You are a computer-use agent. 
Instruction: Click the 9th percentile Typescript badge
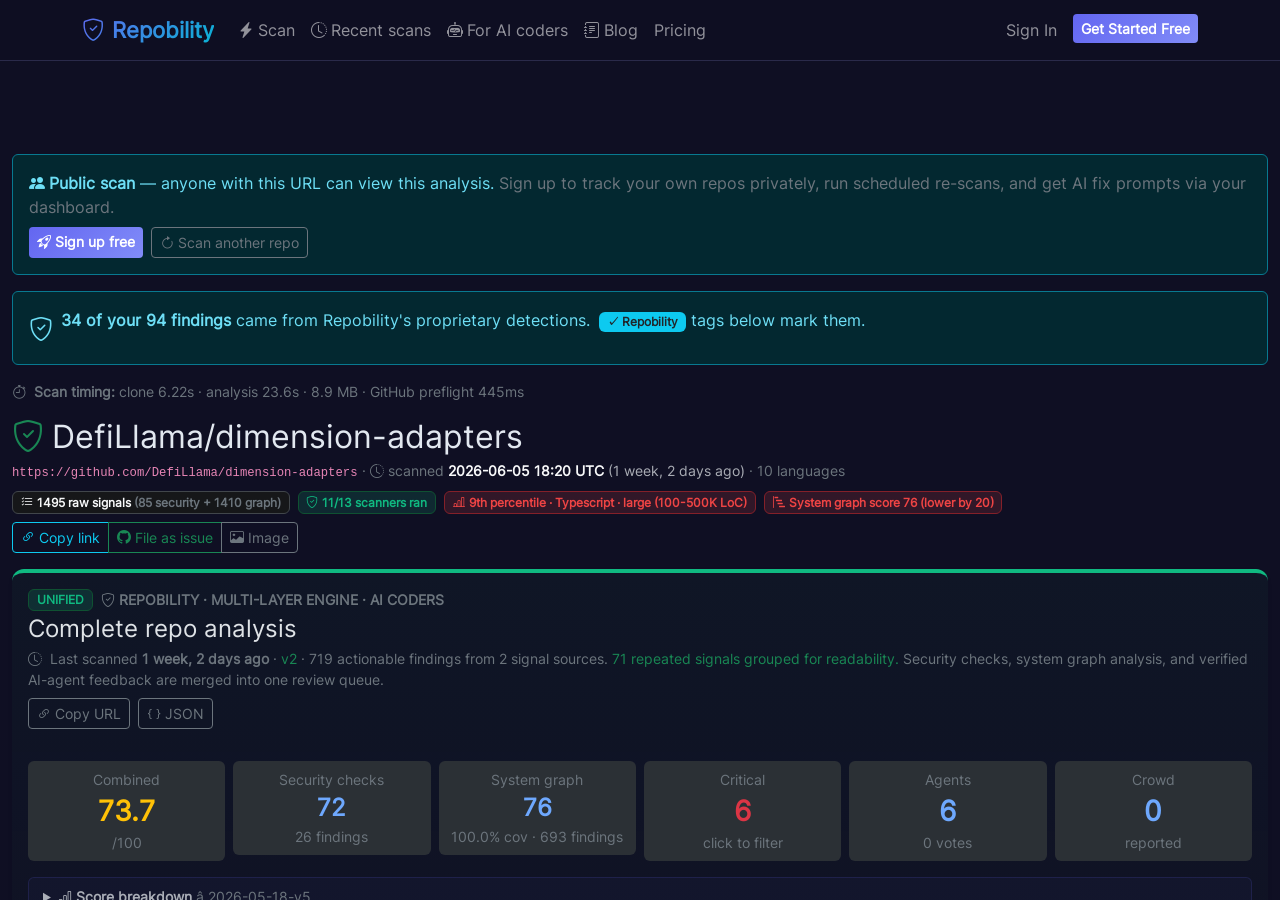pyautogui.click(x=600, y=502)
